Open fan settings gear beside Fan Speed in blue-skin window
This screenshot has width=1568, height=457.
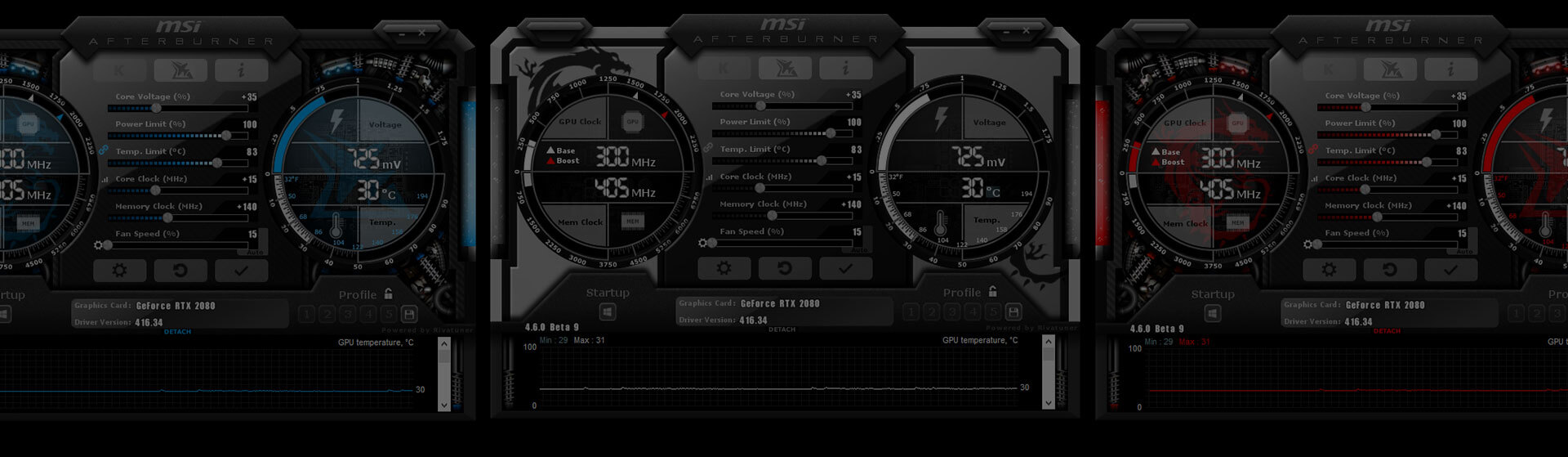click(x=99, y=245)
